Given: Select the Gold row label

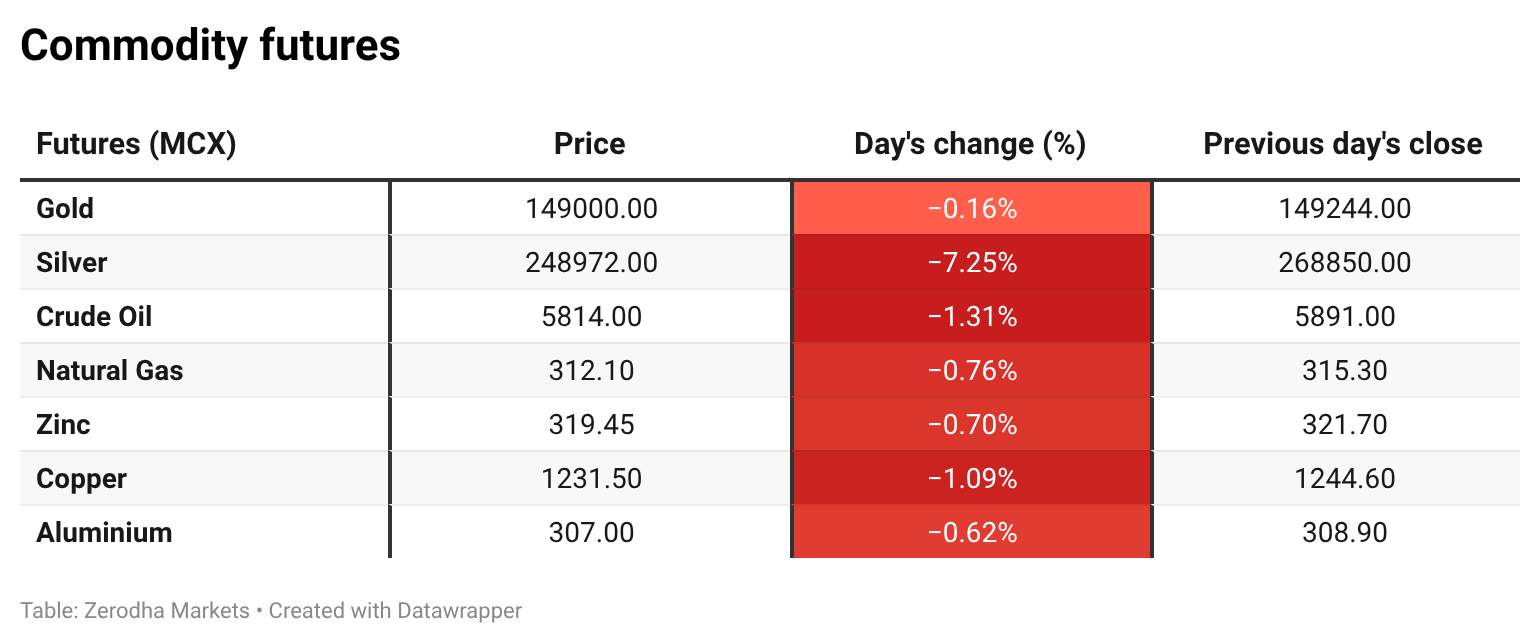Looking at the screenshot, I should (x=65, y=209).
